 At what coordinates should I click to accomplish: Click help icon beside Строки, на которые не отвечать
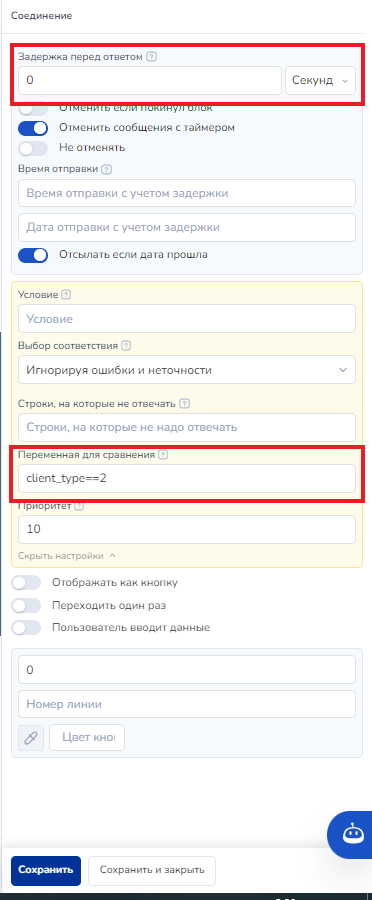(184, 404)
